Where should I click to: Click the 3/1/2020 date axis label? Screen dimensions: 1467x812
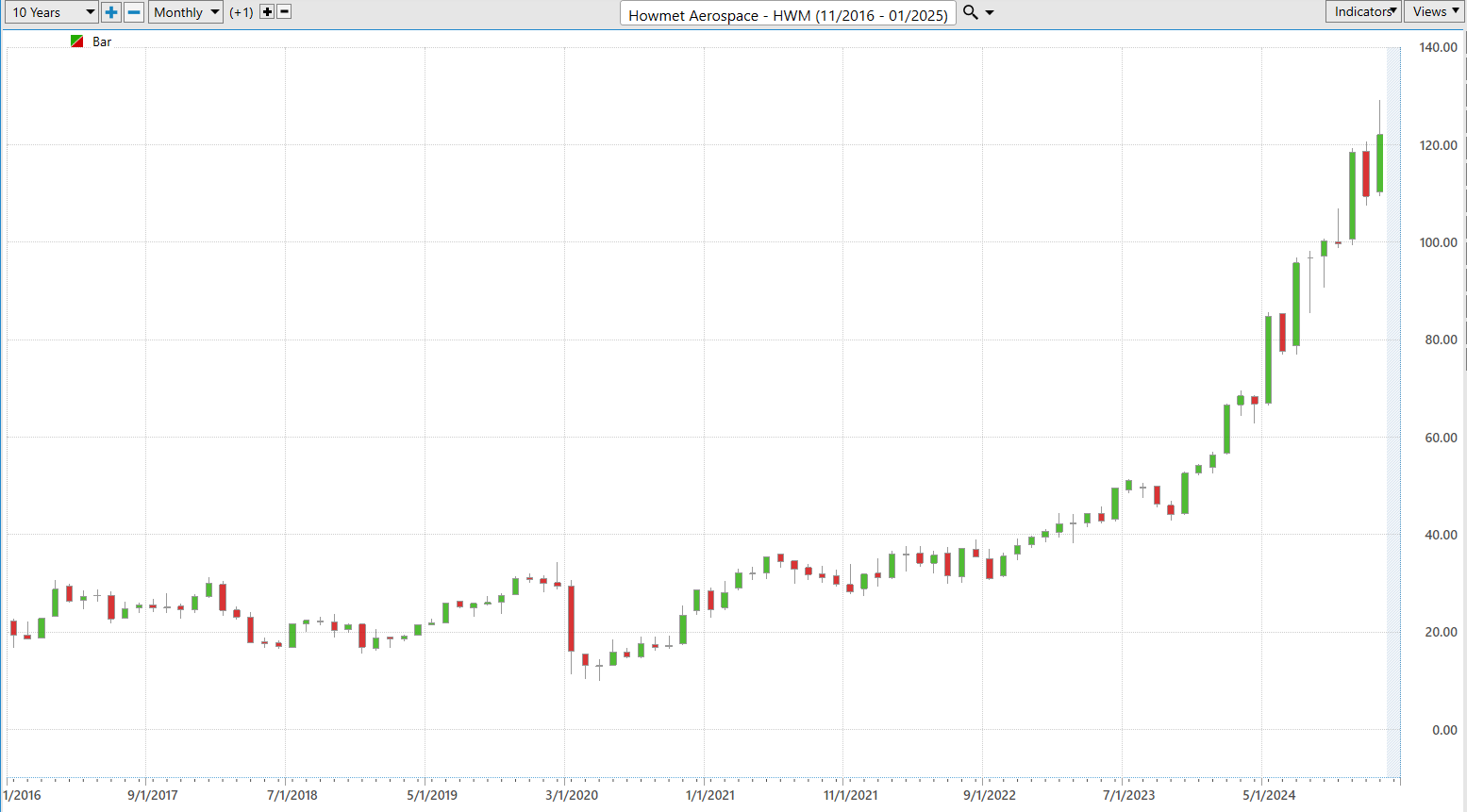click(x=571, y=795)
